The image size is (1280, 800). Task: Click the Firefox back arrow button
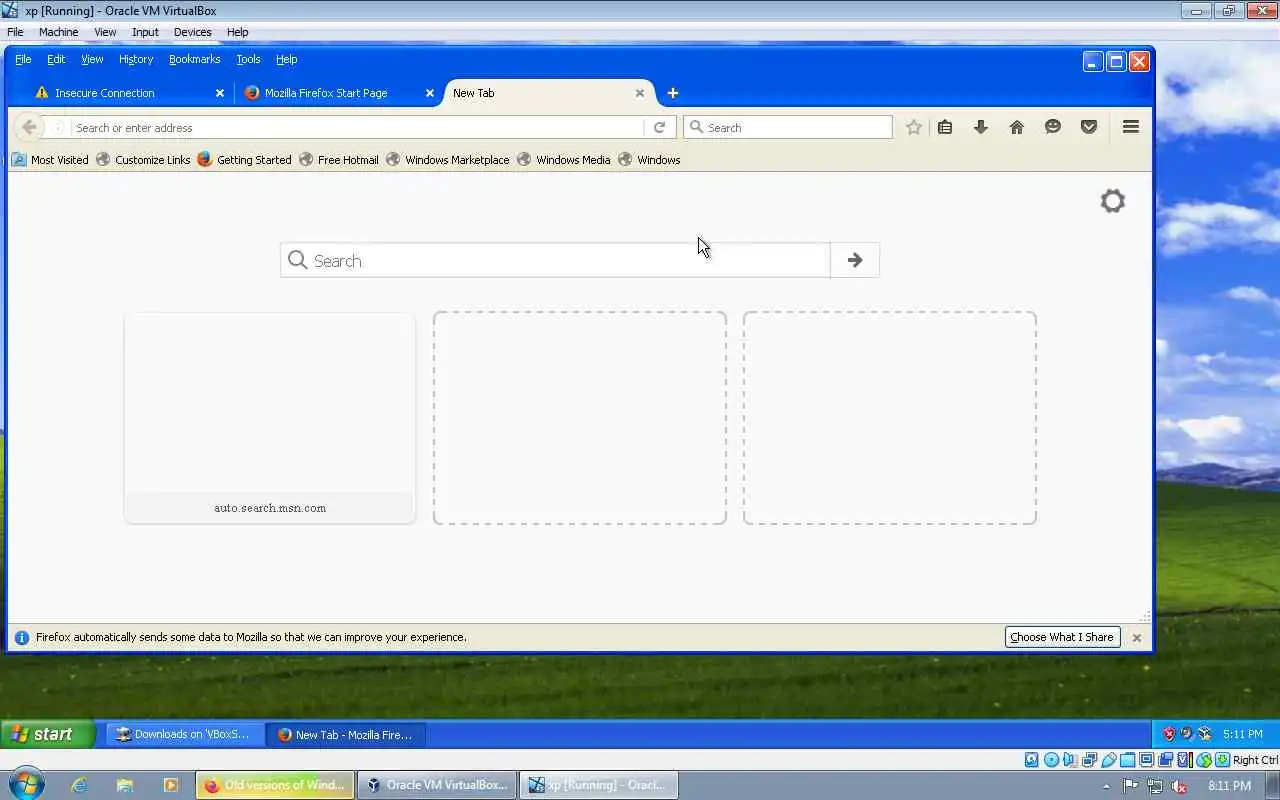point(29,127)
